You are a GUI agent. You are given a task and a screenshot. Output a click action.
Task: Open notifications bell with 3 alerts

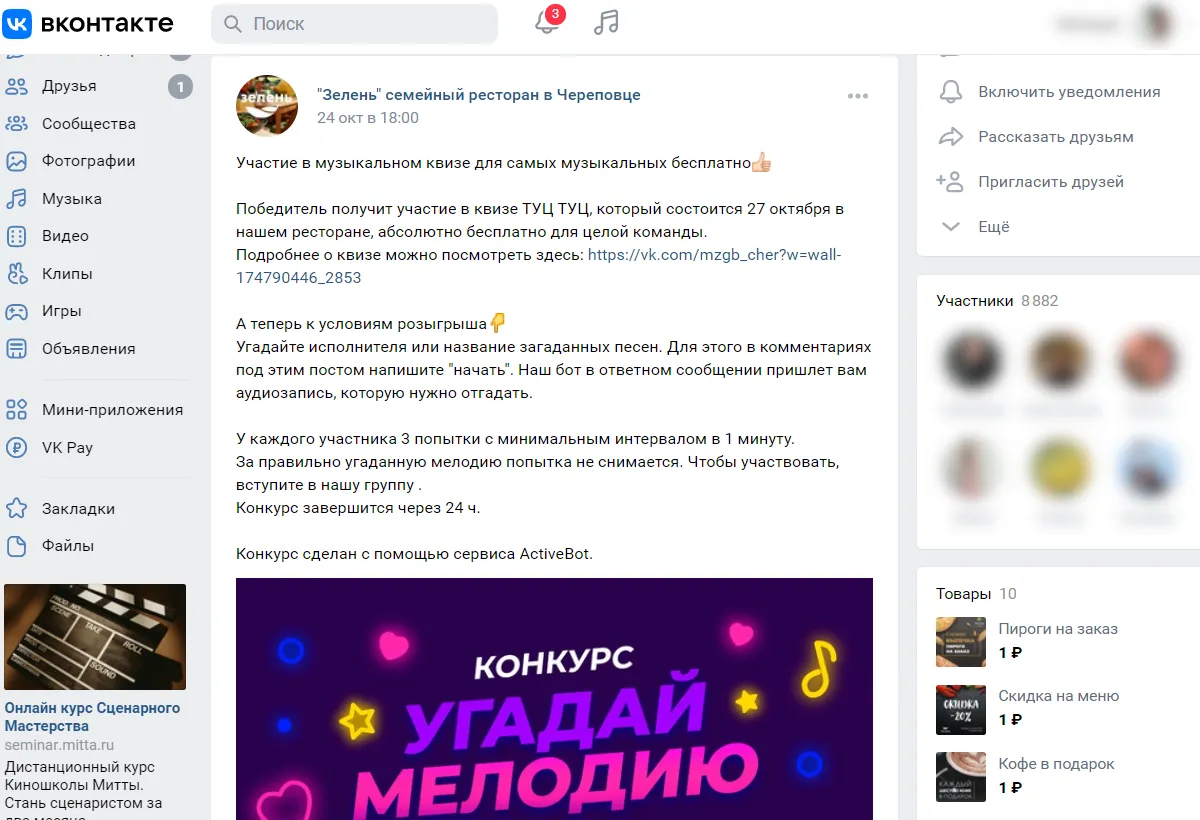point(548,22)
